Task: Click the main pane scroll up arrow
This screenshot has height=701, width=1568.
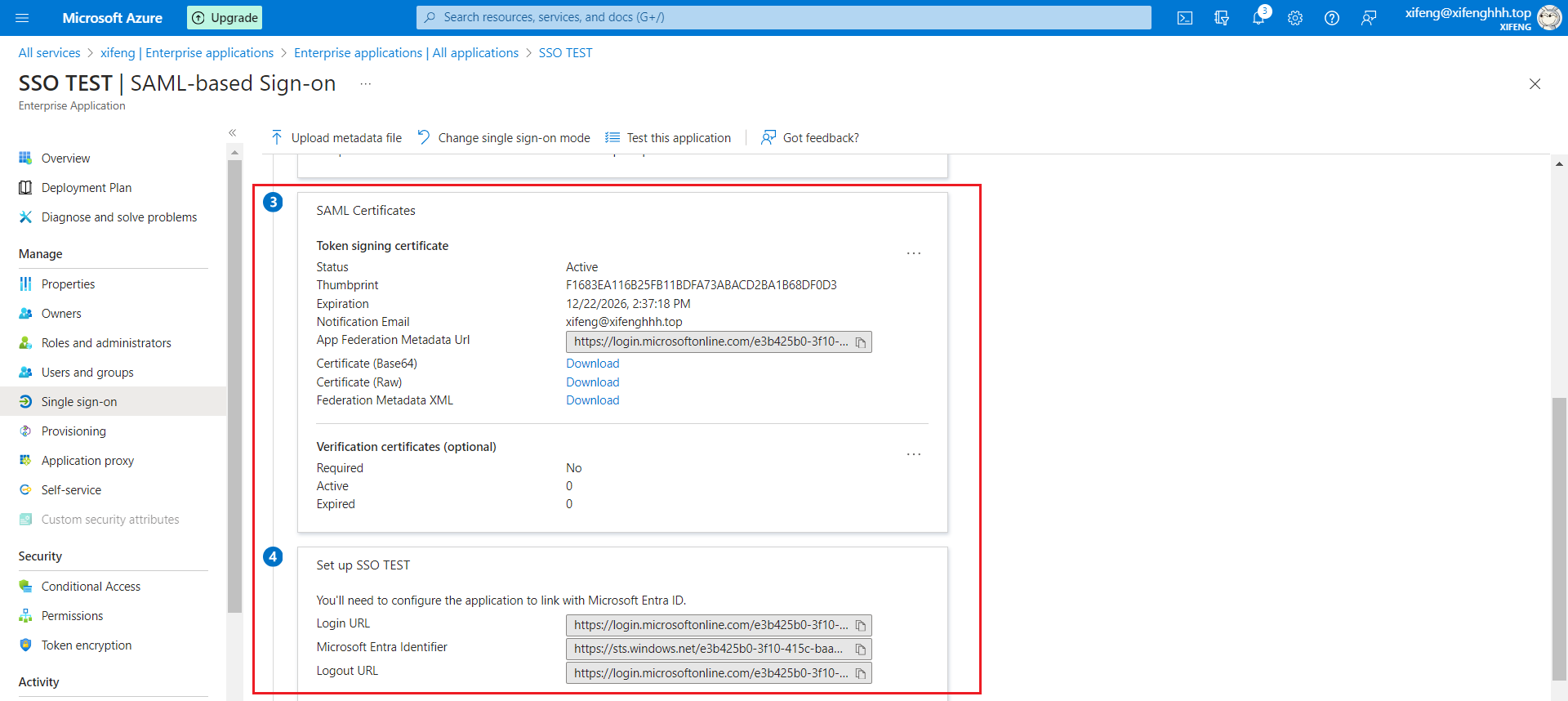Action: pos(1559,163)
